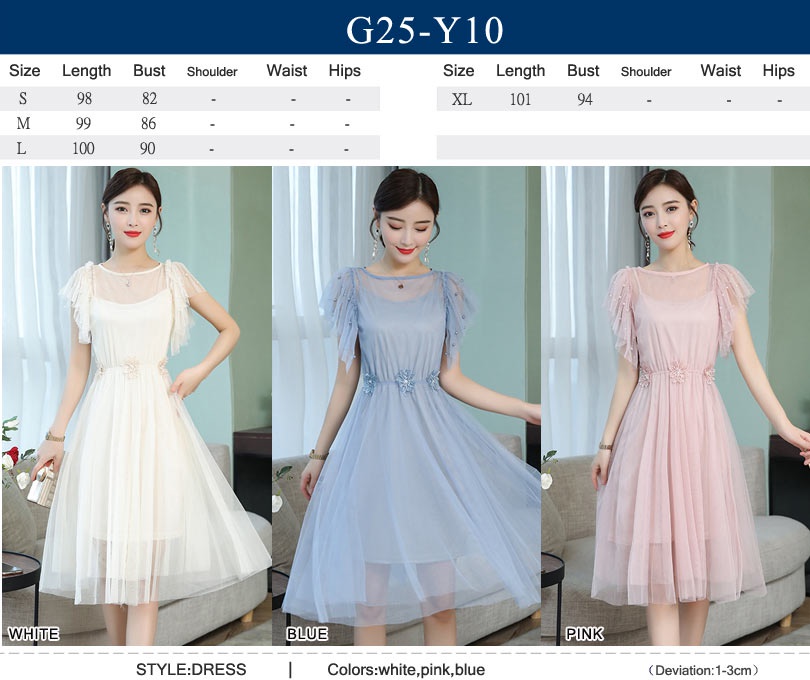Click bust value 94 for size XL

point(585,99)
